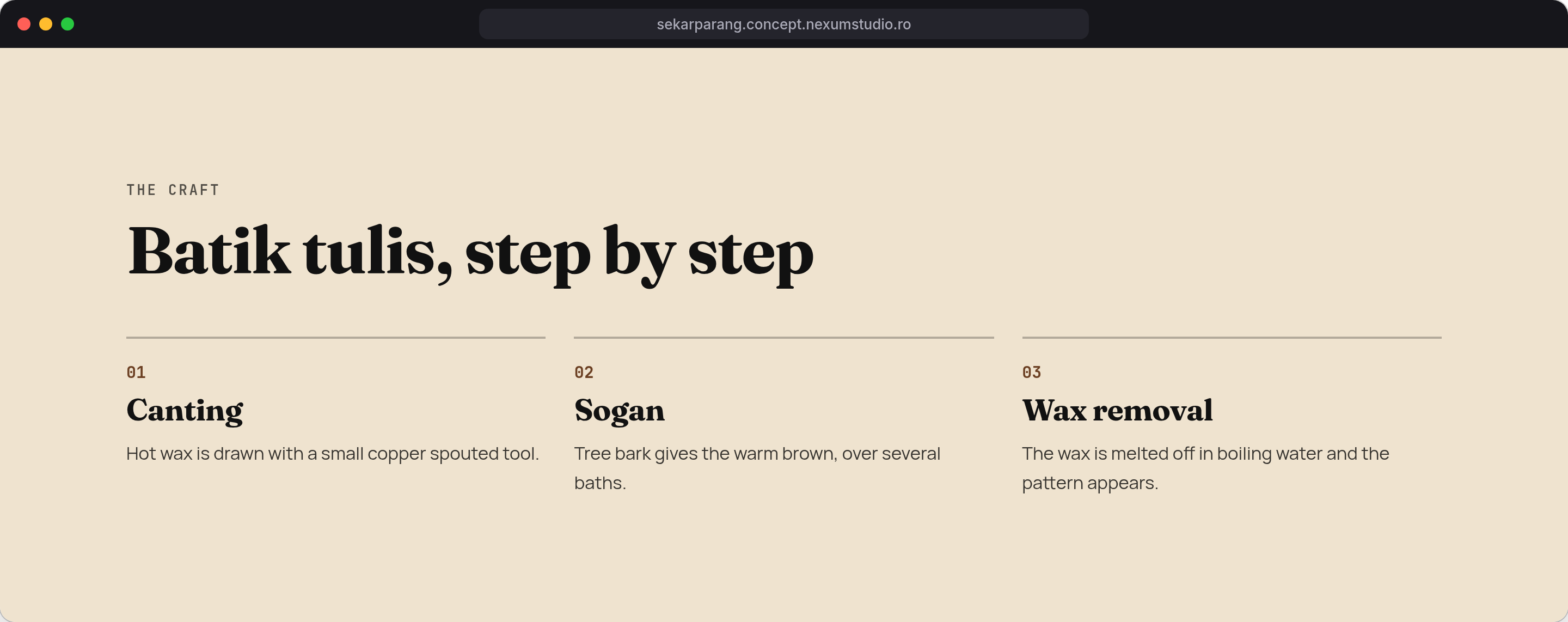Click the divider line above Sogan
The image size is (1568, 622).
(784, 338)
